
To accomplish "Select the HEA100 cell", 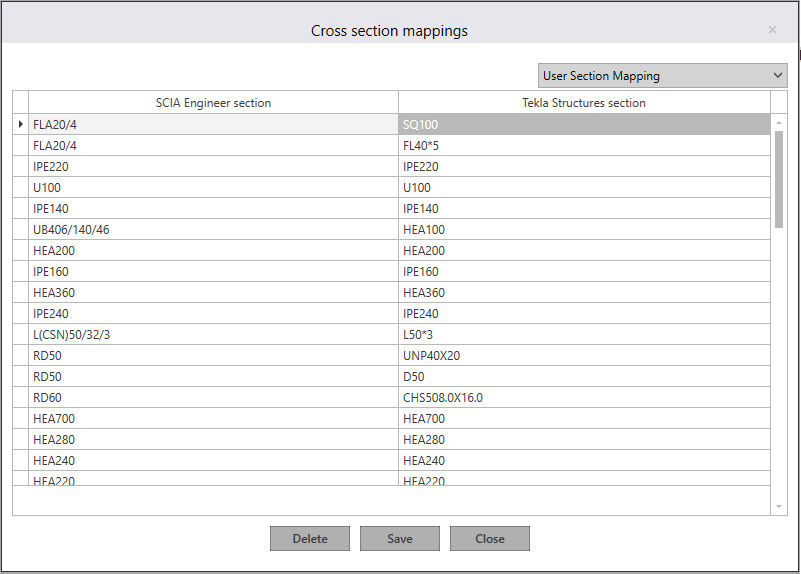I will tap(584, 229).
